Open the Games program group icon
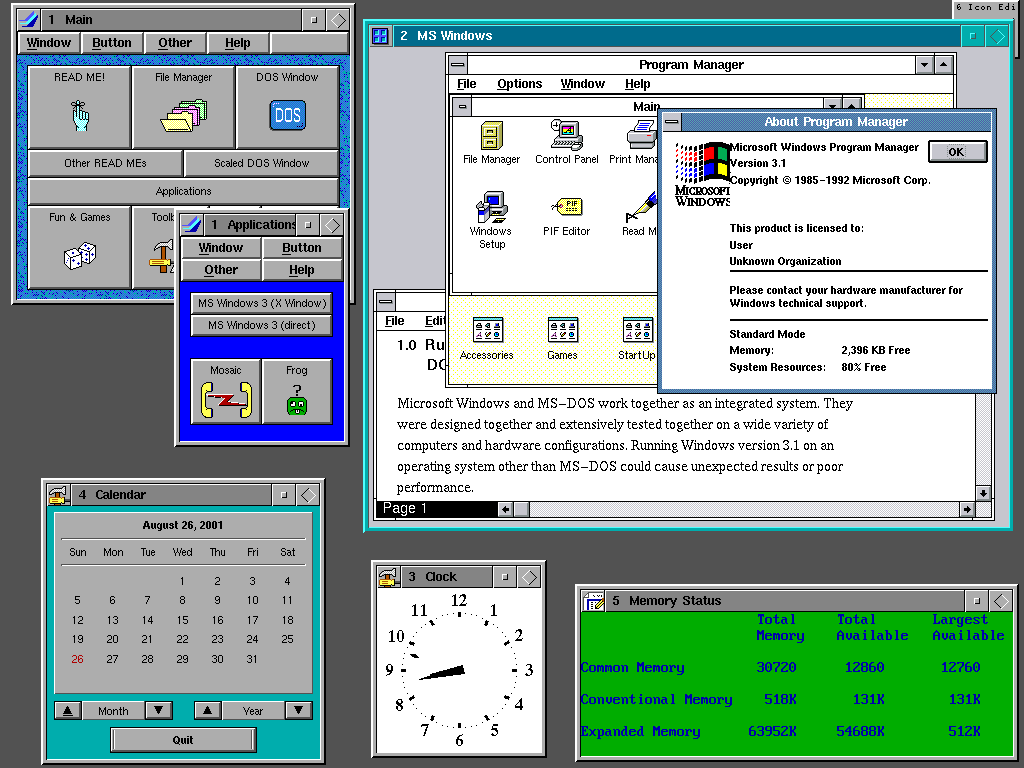 point(562,330)
